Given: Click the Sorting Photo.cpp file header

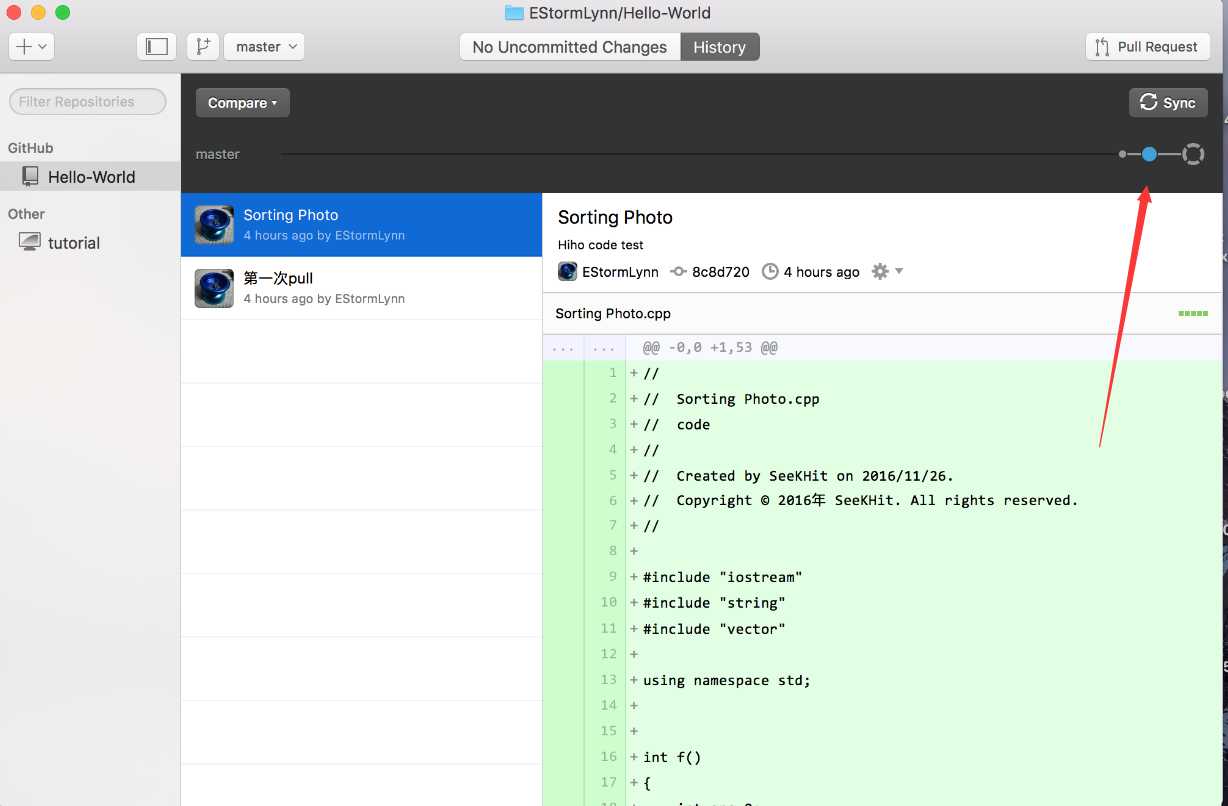Looking at the screenshot, I should 613,313.
